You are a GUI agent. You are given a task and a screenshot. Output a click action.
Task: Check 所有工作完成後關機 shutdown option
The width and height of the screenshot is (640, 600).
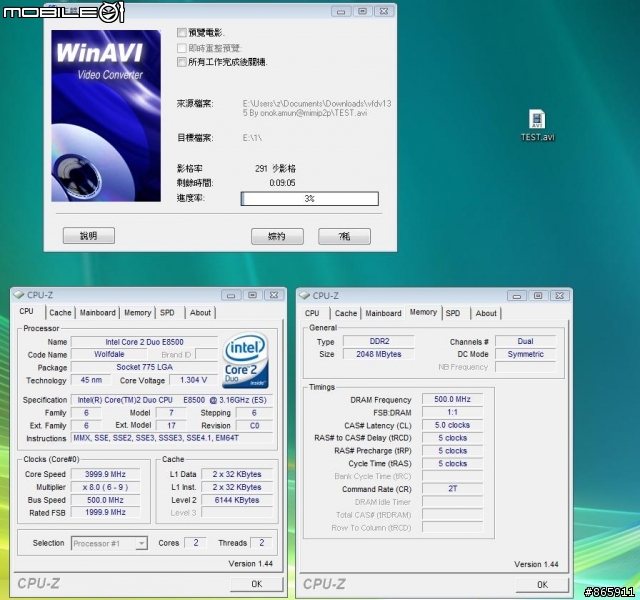pos(182,62)
